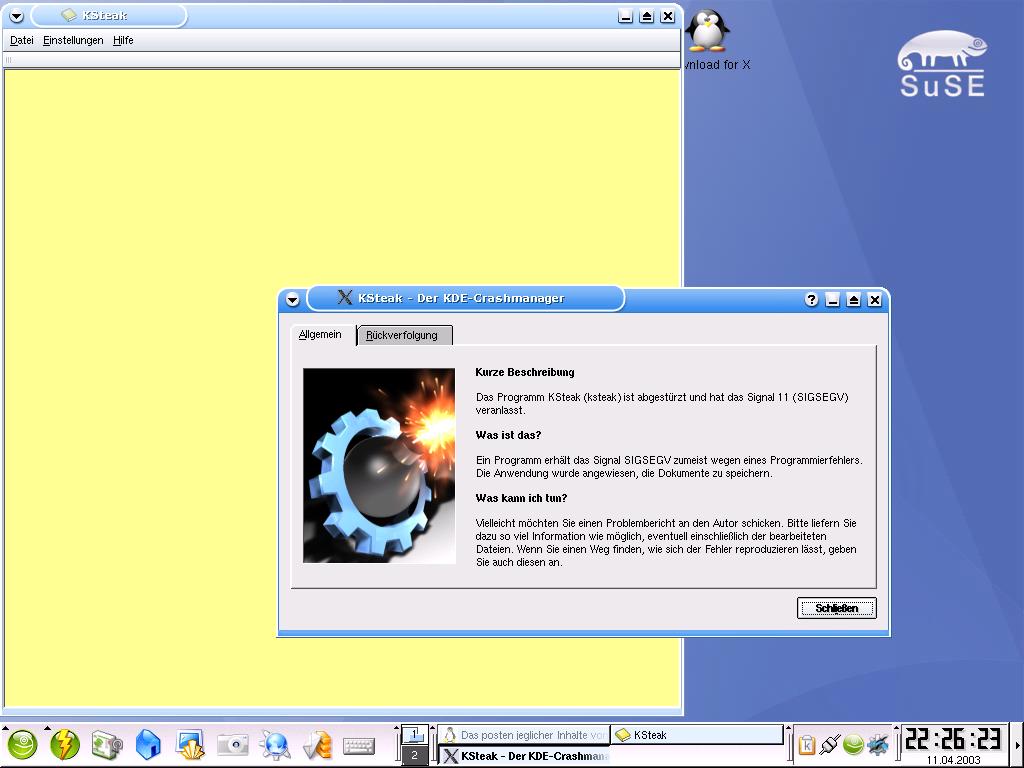Open the Crashmanager window menu arrow
Image resolution: width=1024 pixels, height=768 pixels.
293,300
